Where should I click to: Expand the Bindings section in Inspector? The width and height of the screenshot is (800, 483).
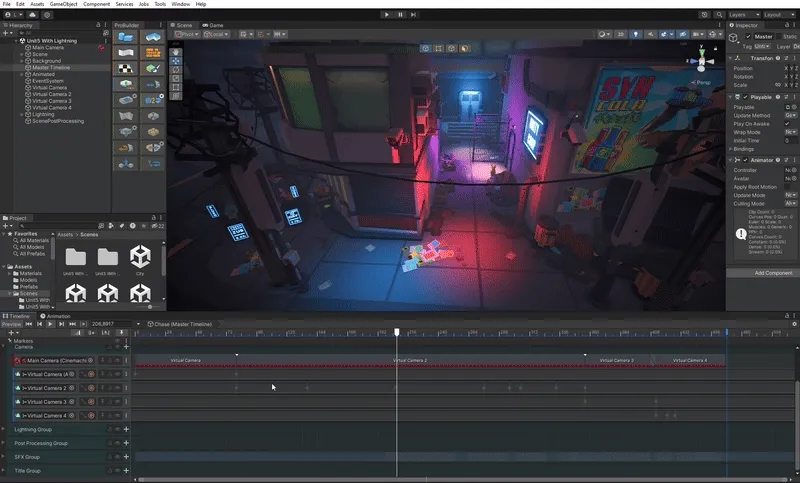pyautogui.click(x=736, y=148)
